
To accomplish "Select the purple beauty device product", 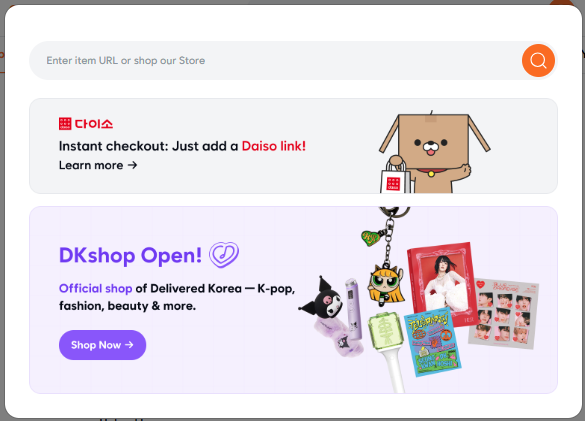I will point(353,308).
